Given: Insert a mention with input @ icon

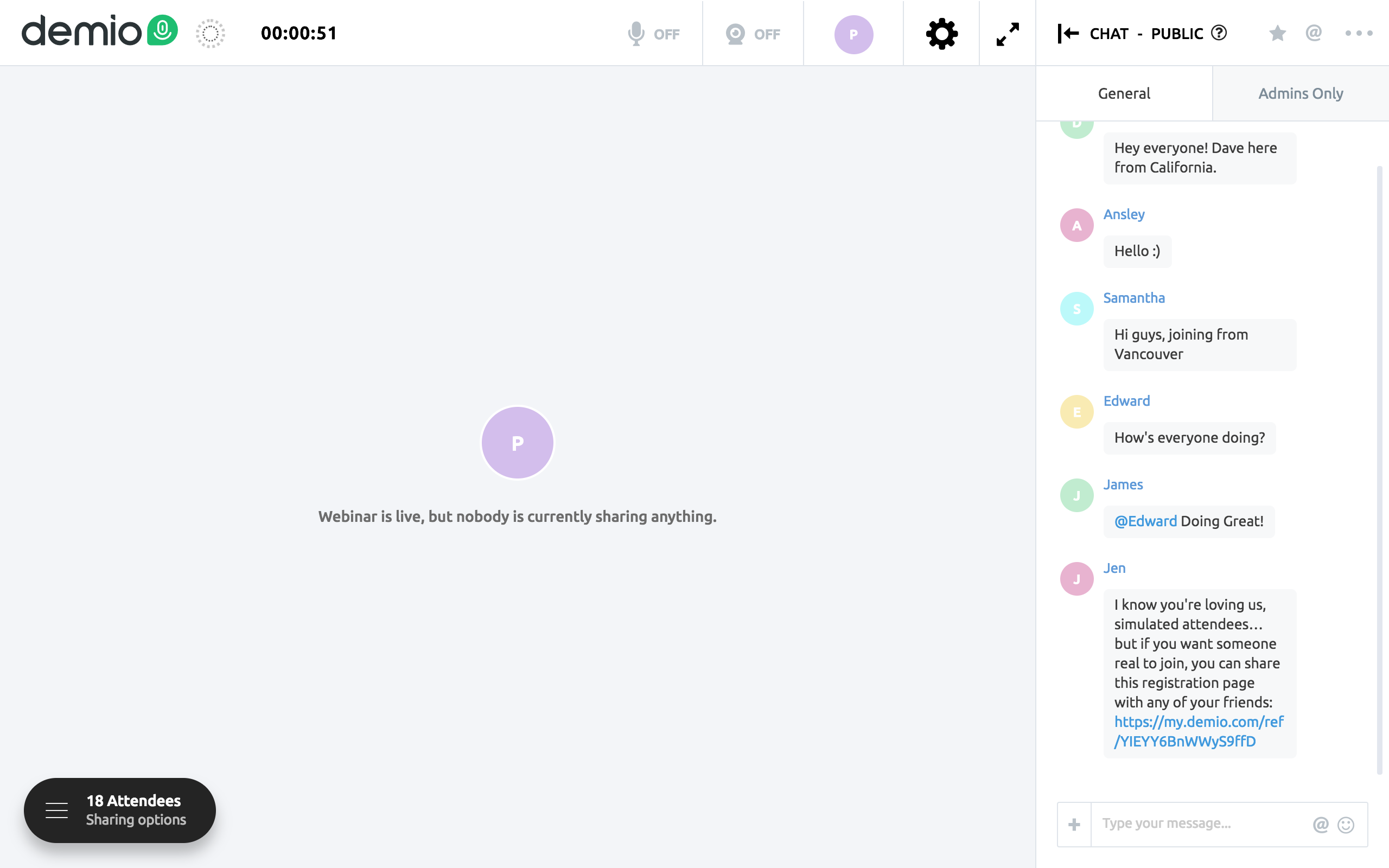Looking at the screenshot, I should [1320, 825].
